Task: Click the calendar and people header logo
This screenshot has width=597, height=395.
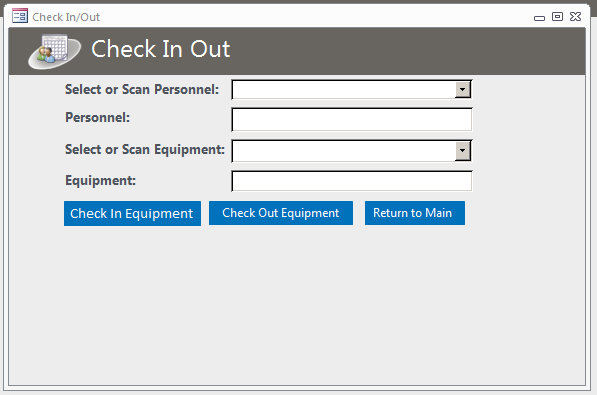Action: (54, 52)
